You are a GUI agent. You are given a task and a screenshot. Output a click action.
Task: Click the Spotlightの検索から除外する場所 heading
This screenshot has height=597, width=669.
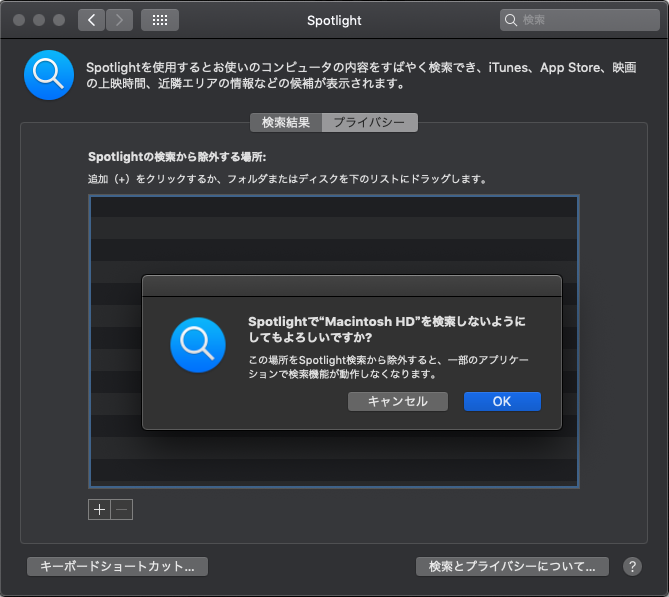(177, 157)
